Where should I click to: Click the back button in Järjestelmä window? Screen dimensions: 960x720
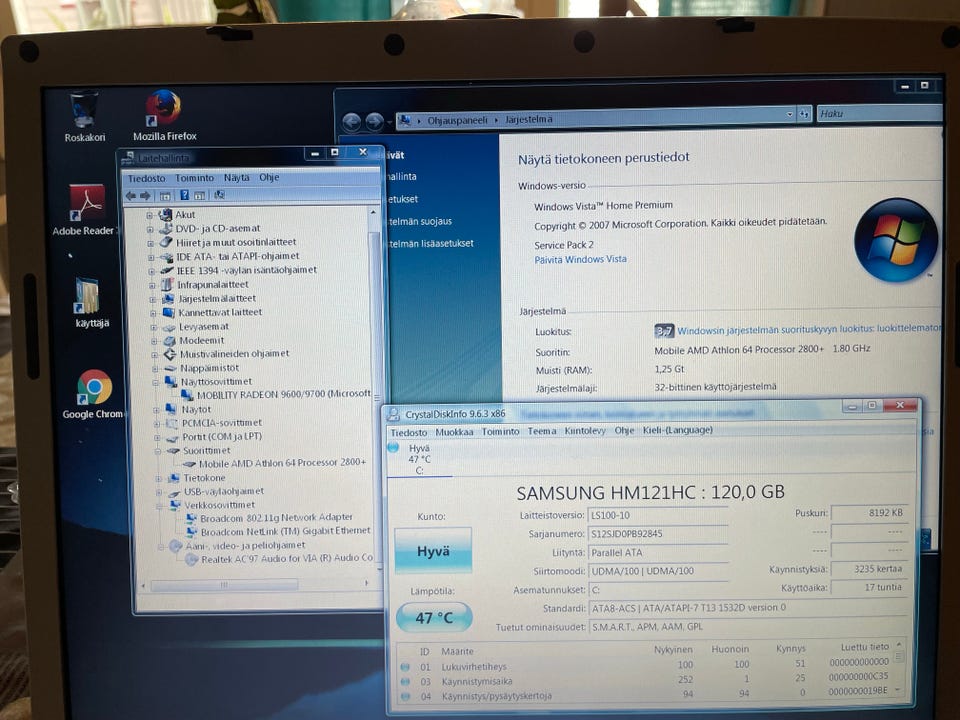point(351,122)
